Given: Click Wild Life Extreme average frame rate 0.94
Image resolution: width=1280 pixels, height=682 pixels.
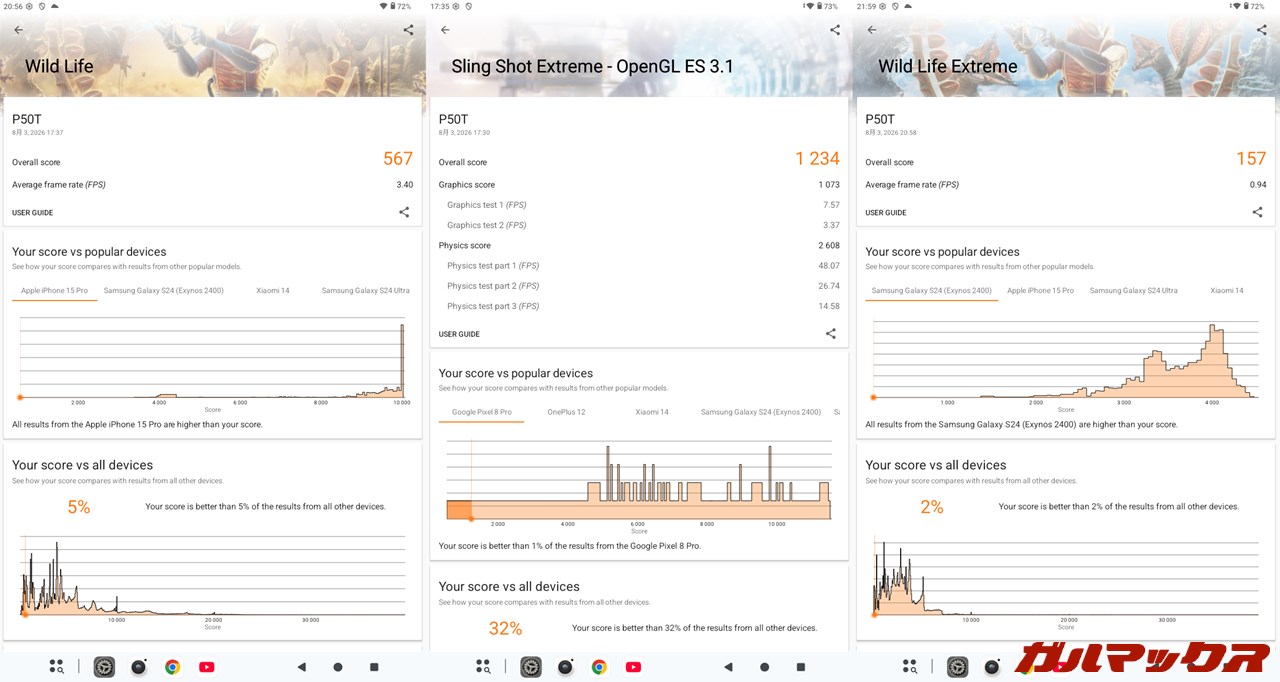Looking at the screenshot, I should click(1258, 185).
